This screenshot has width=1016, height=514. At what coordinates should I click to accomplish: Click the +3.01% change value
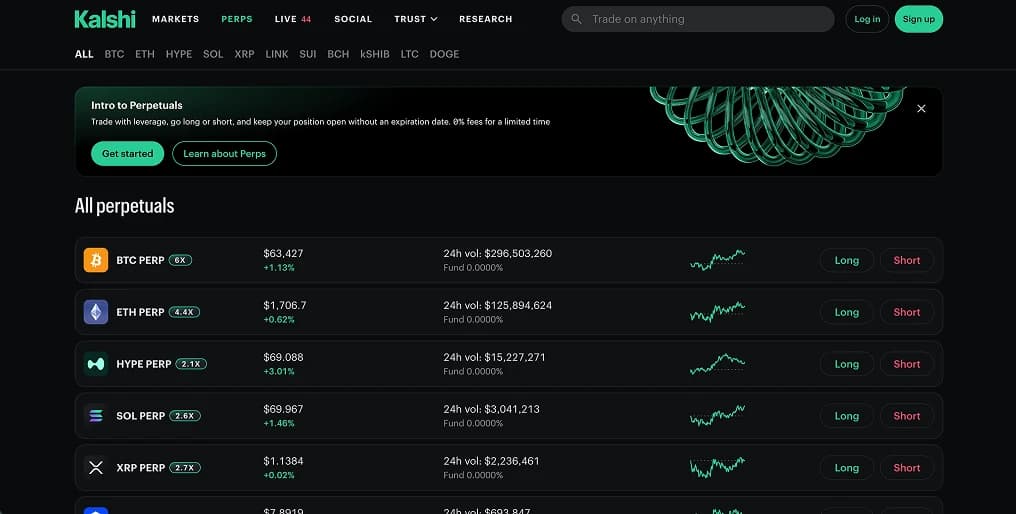(279, 371)
